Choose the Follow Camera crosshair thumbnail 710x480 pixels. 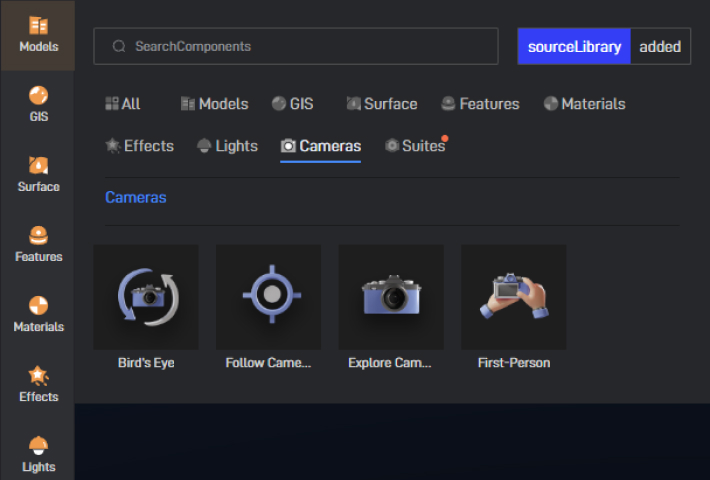point(269,297)
